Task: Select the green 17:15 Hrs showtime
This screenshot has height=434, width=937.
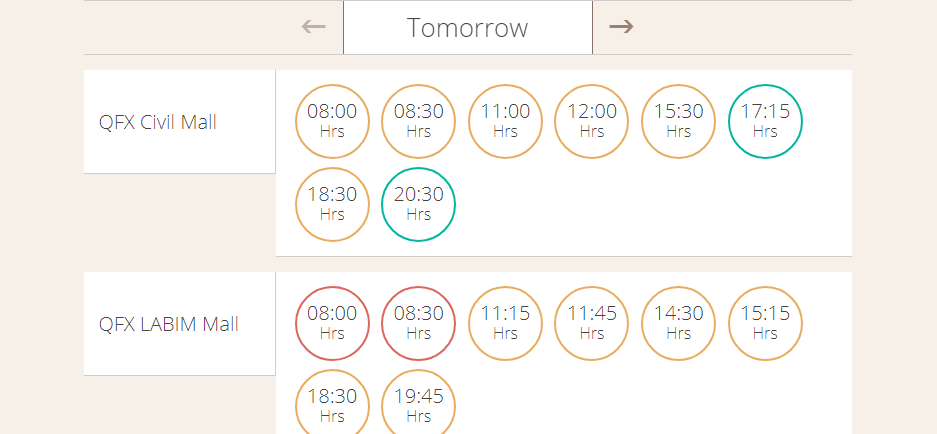Action: pyautogui.click(x=765, y=121)
